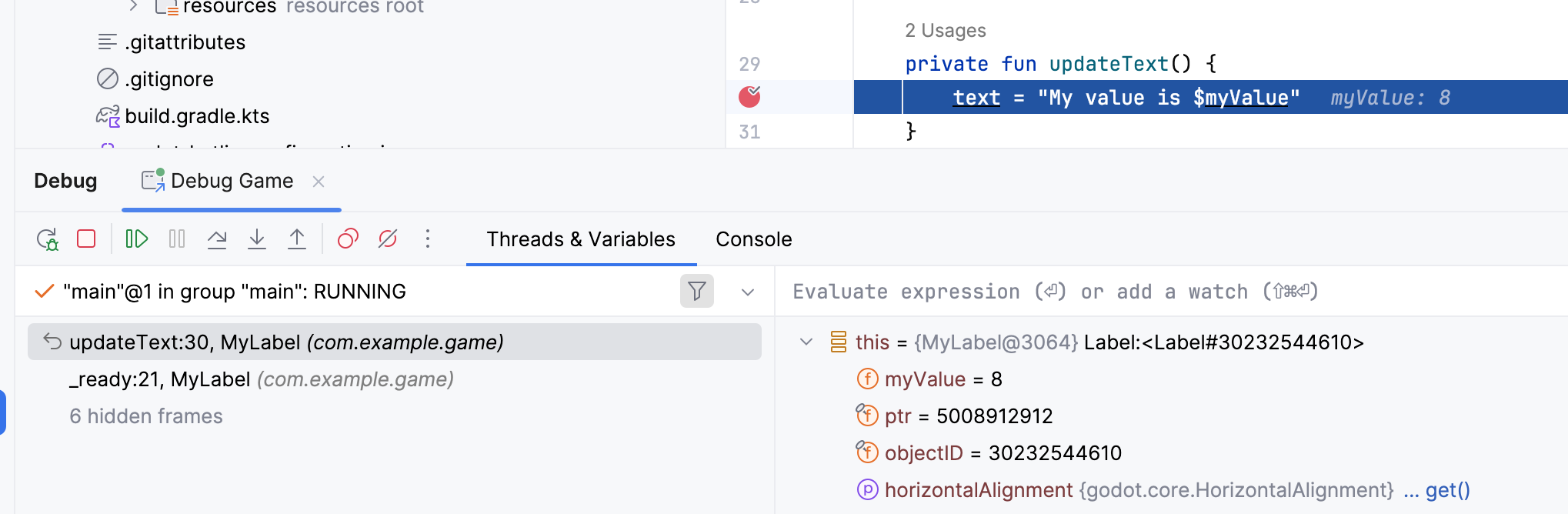Screen dimensions: 1568x514
Task: Mute all breakpoints
Action: tap(388, 239)
